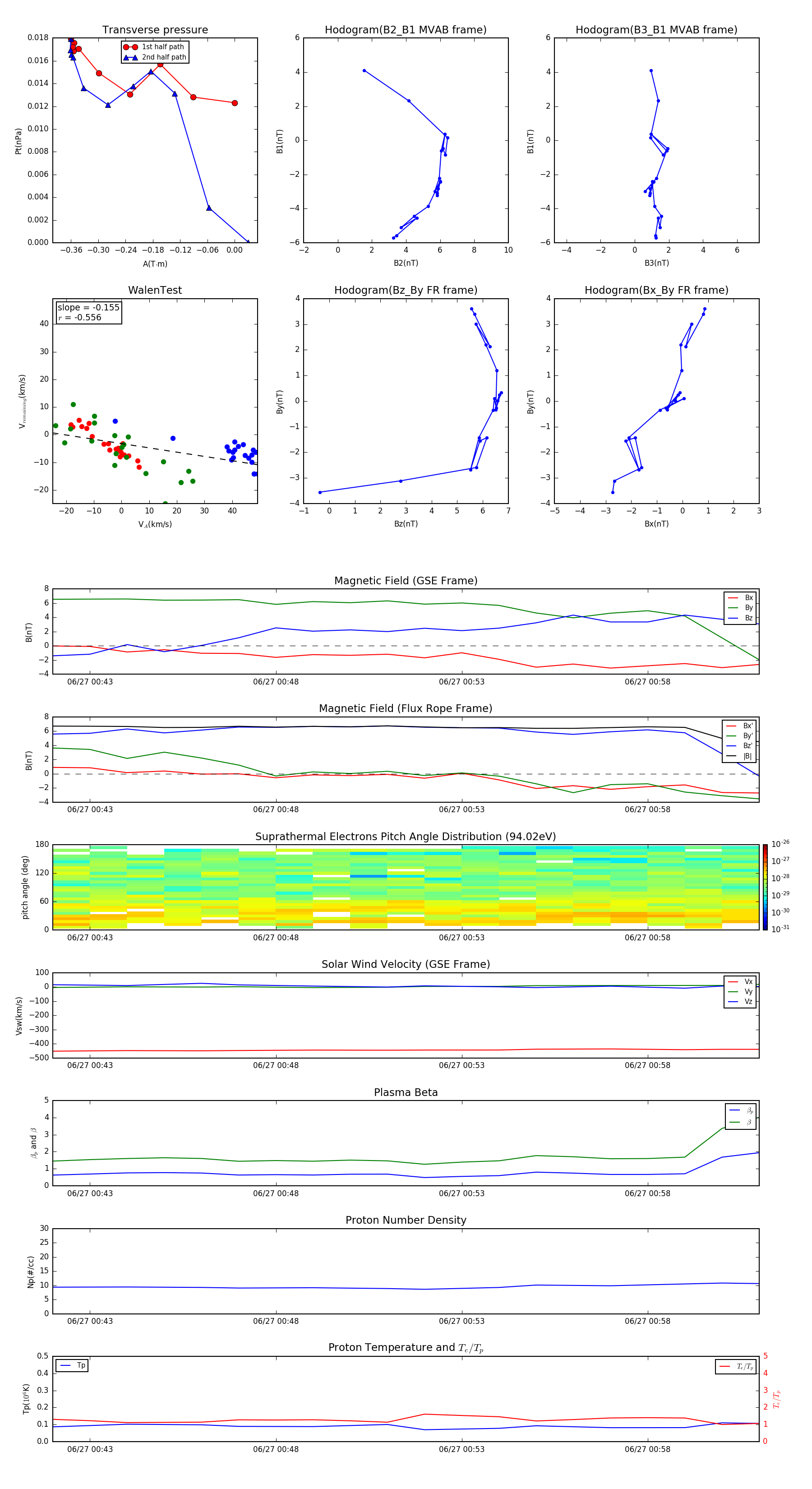Click the 'Plasma Beta' panel title

tap(406, 1092)
